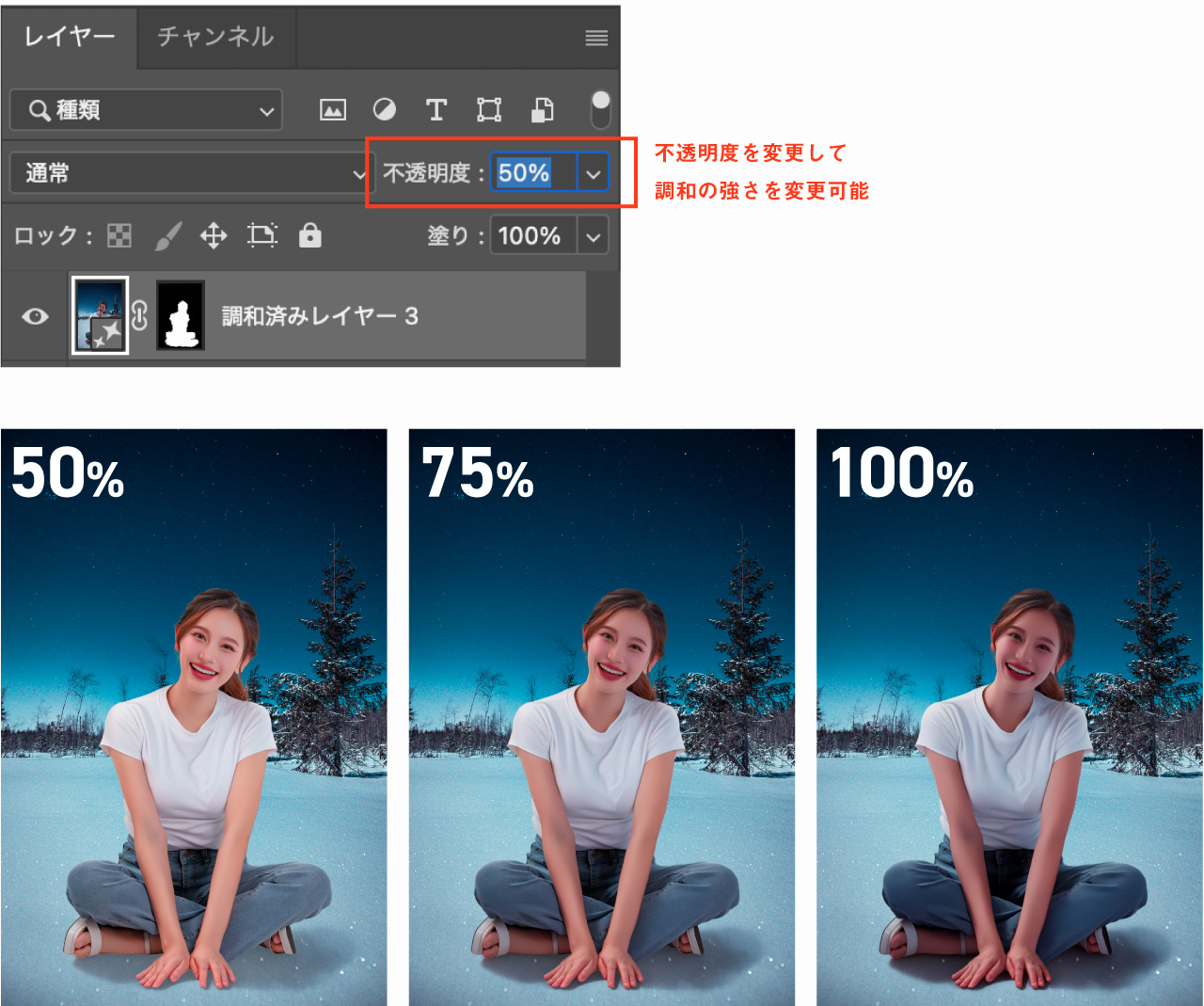Screen dimensions: 1204x1006
Task: Switch to the レイヤー tab
Action: point(70,37)
